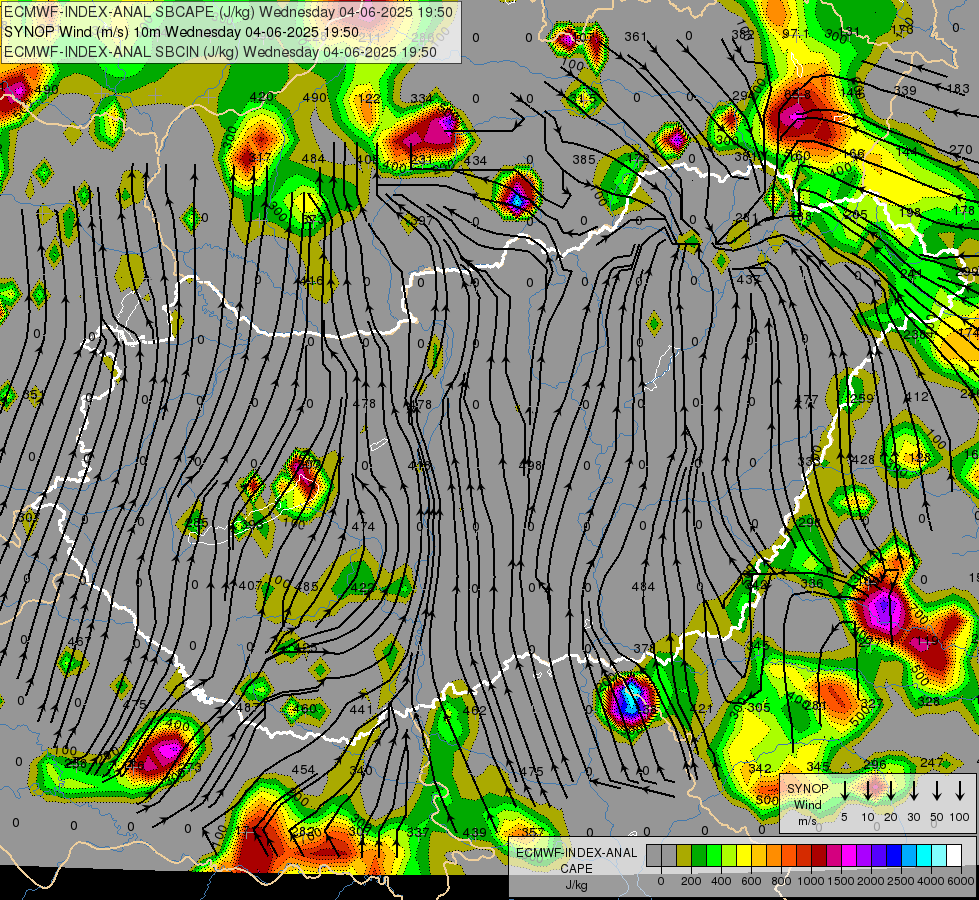Click the station value 428 on map

pyautogui.click(x=863, y=460)
